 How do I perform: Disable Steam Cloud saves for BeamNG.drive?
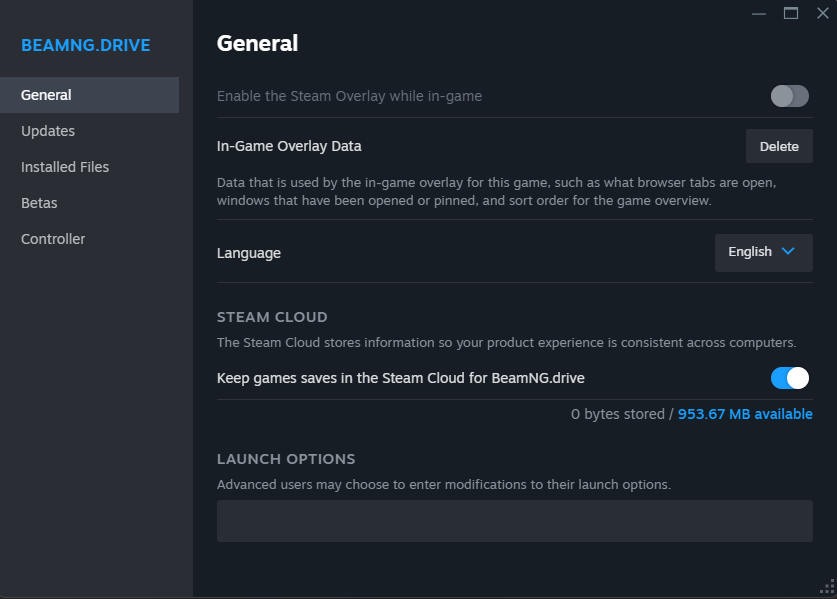[789, 378]
